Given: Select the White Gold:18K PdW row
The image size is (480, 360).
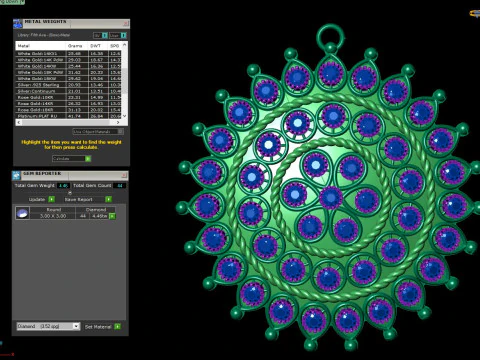Looking at the screenshot, I should (68, 72).
